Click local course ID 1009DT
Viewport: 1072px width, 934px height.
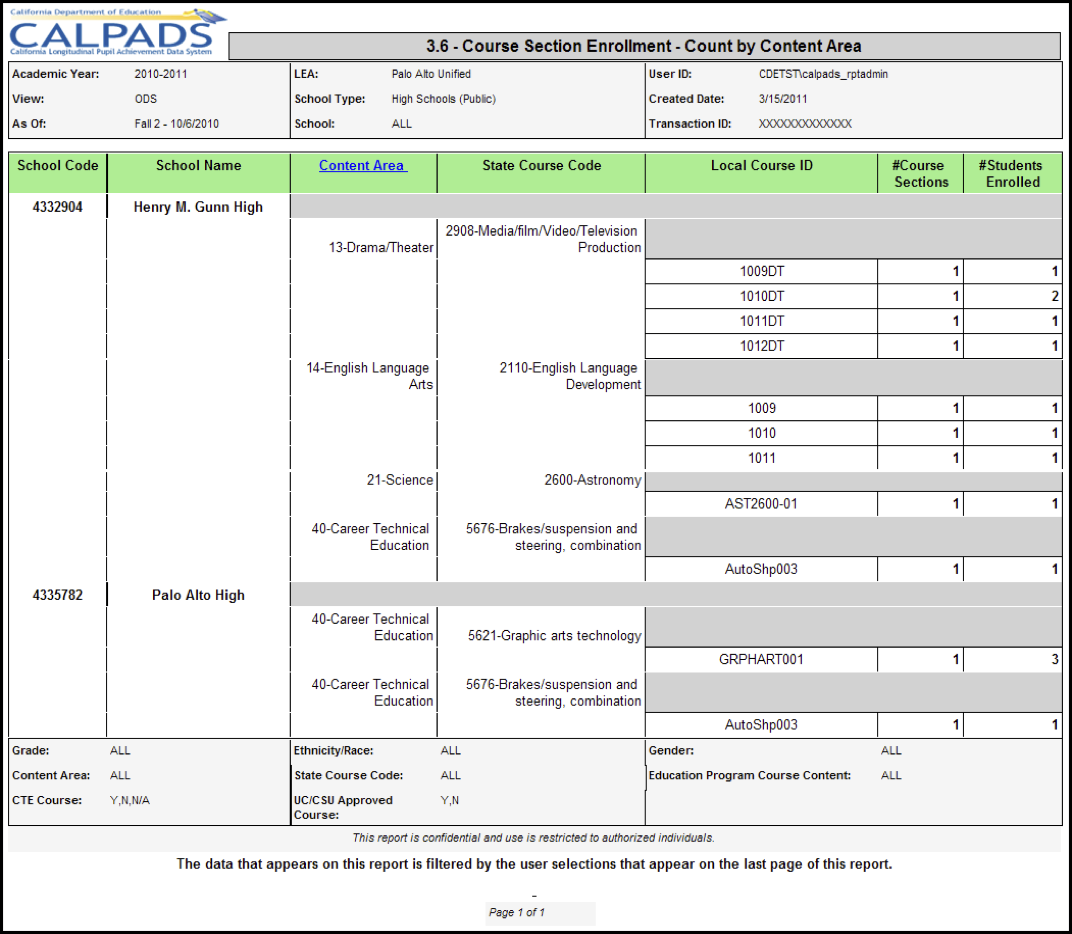point(761,271)
